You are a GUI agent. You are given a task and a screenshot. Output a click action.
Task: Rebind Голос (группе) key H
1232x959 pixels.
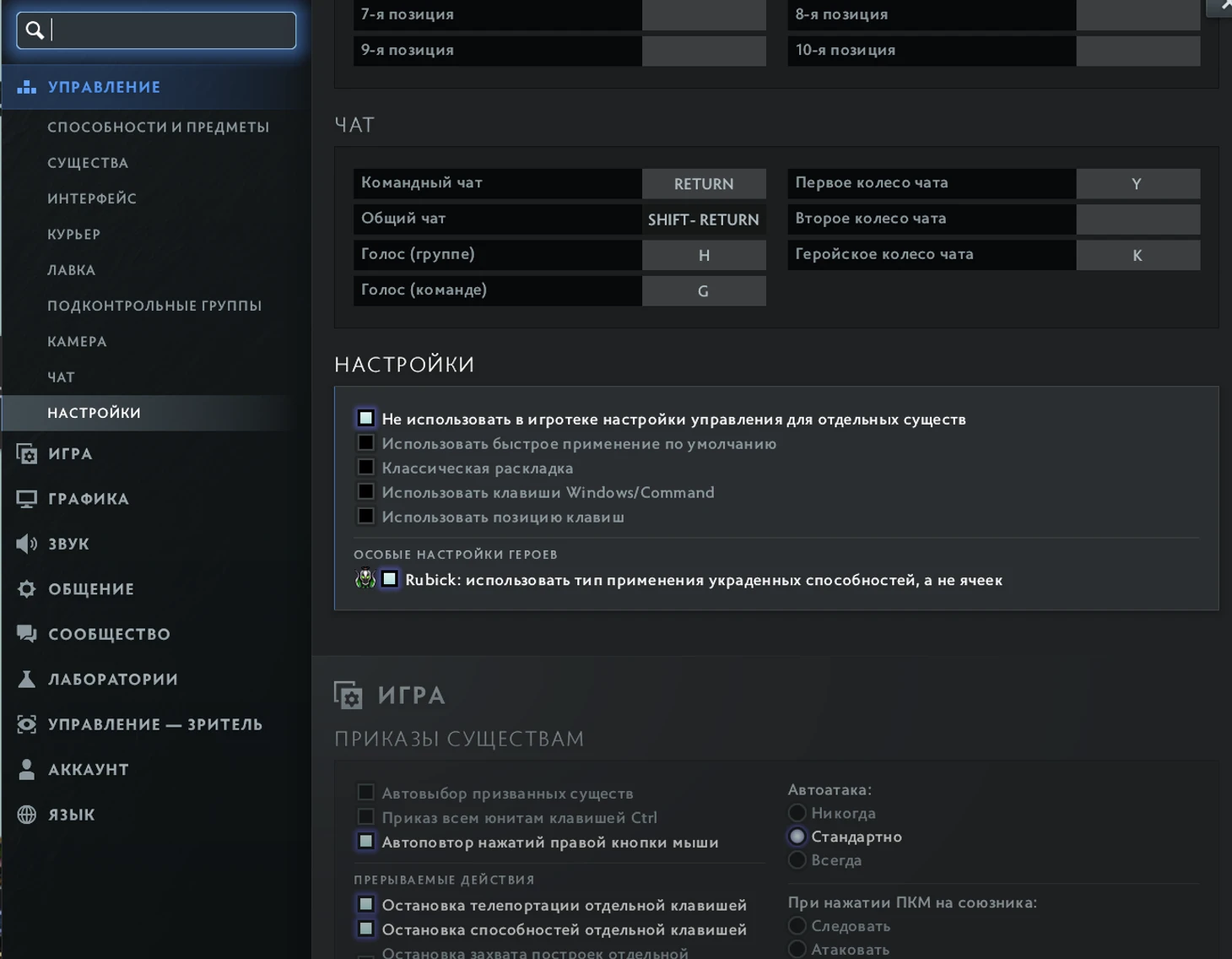[x=704, y=255]
